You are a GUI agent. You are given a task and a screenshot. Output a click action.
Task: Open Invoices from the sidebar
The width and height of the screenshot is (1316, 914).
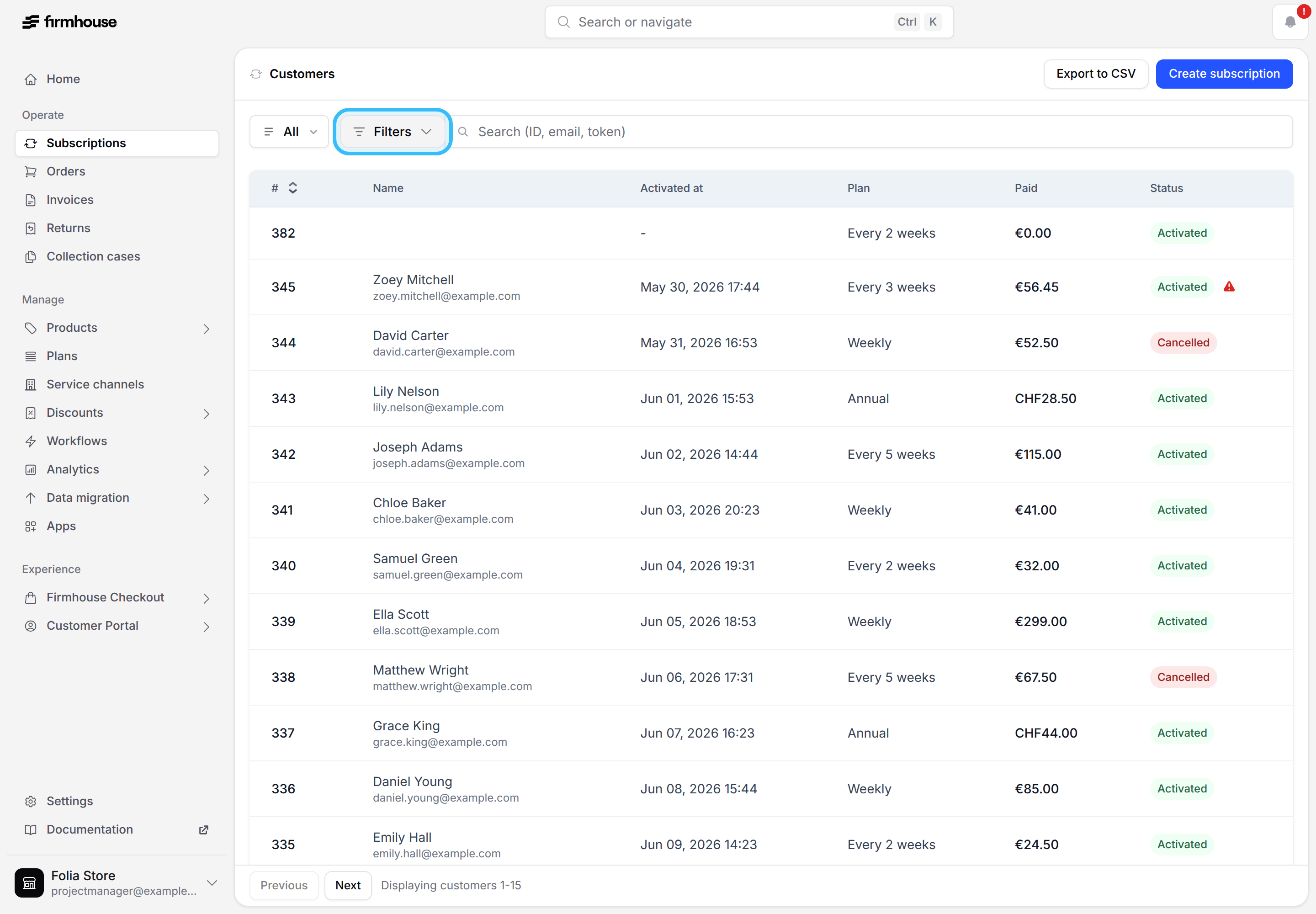tap(117, 200)
